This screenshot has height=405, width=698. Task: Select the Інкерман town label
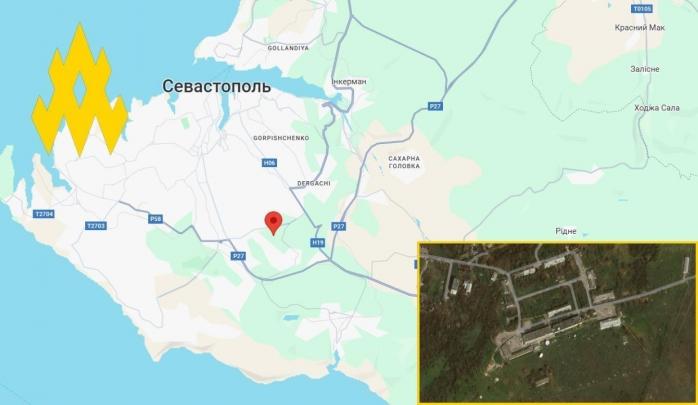coord(349,81)
